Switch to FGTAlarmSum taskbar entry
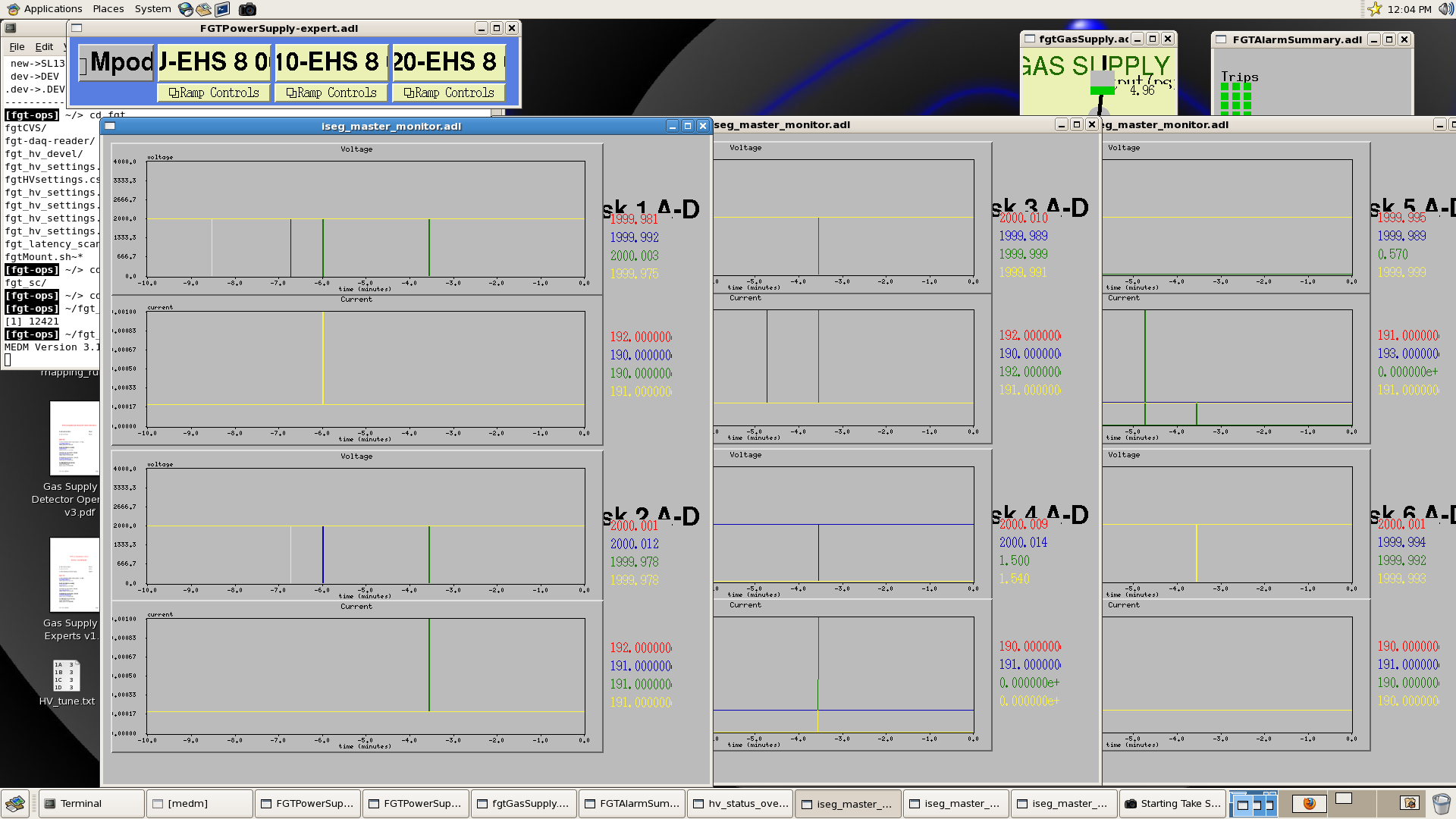1456x819 pixels. [631, 804]
